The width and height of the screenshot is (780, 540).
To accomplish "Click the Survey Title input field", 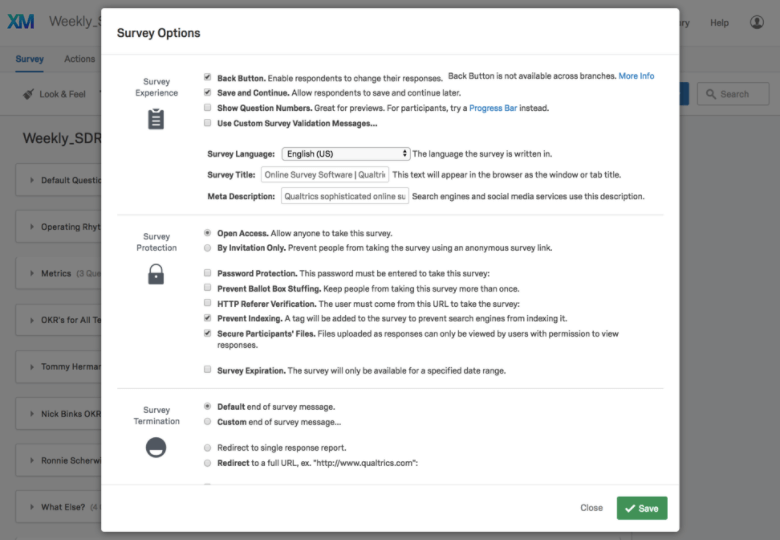I will (325, 175).
